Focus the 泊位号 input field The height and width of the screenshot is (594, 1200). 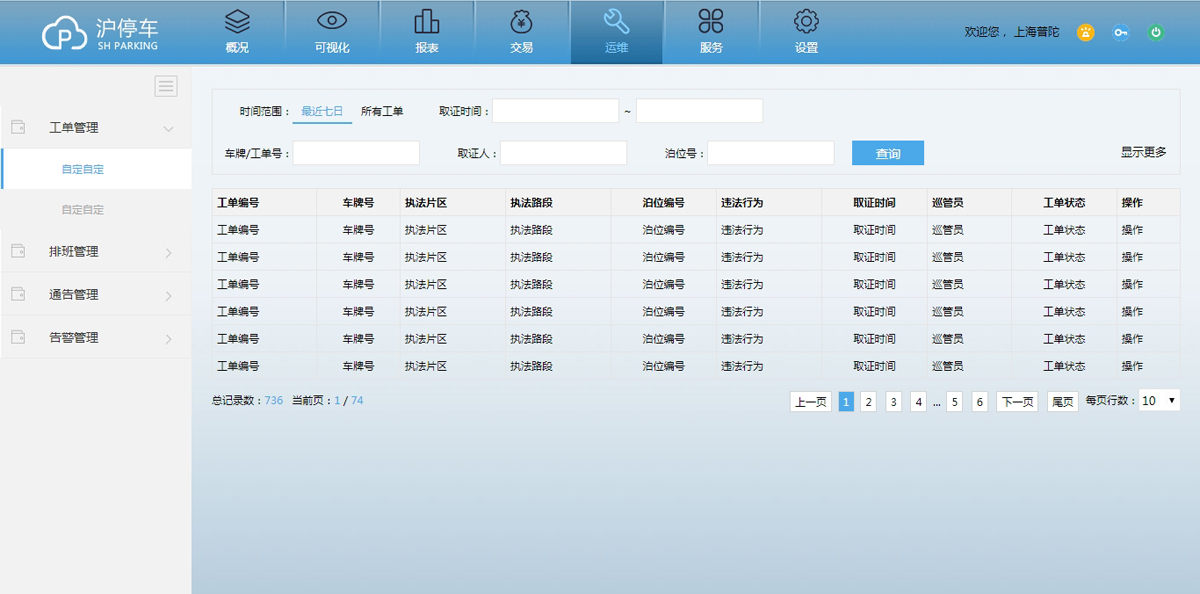tap(770, 153)
